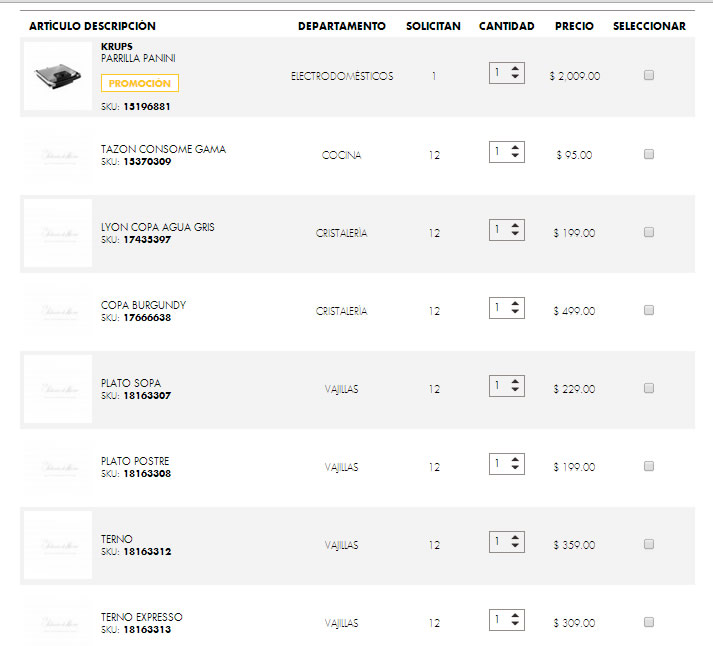Check the Copa Burgundy selection box

tap(649, 310)
